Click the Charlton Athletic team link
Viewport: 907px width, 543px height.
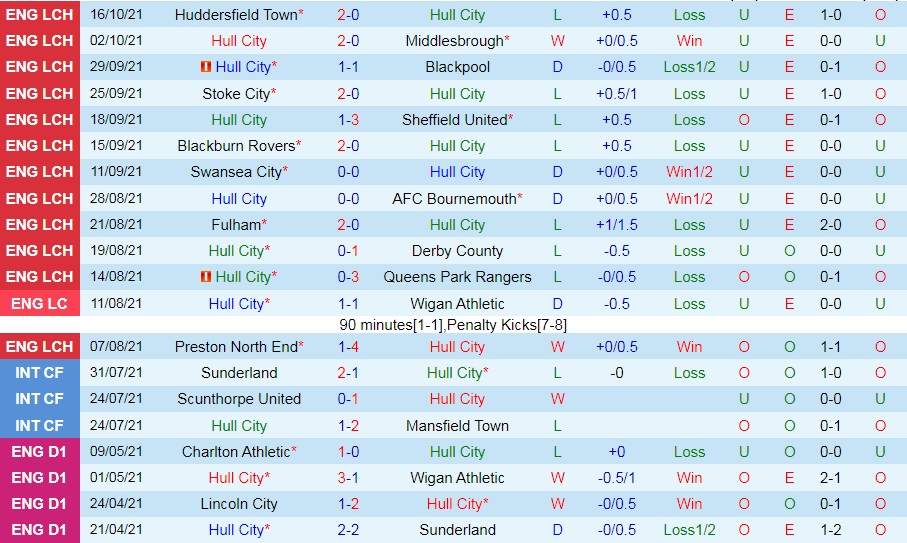236,452
